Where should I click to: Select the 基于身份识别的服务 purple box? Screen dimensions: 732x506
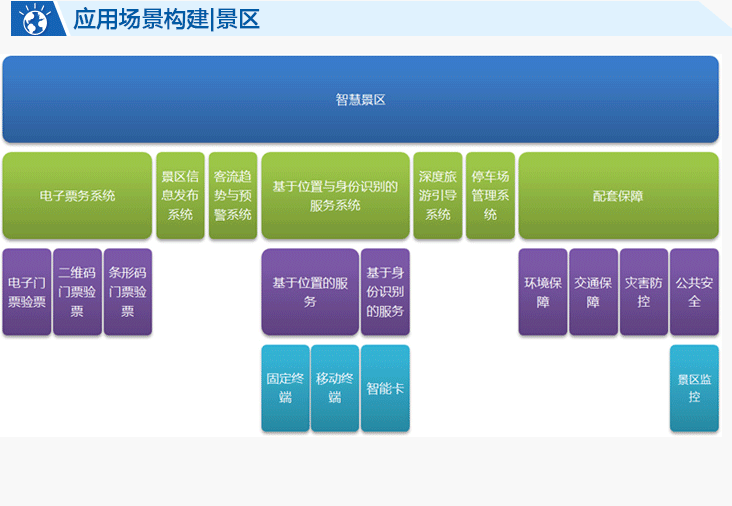(x=385, y=292)
